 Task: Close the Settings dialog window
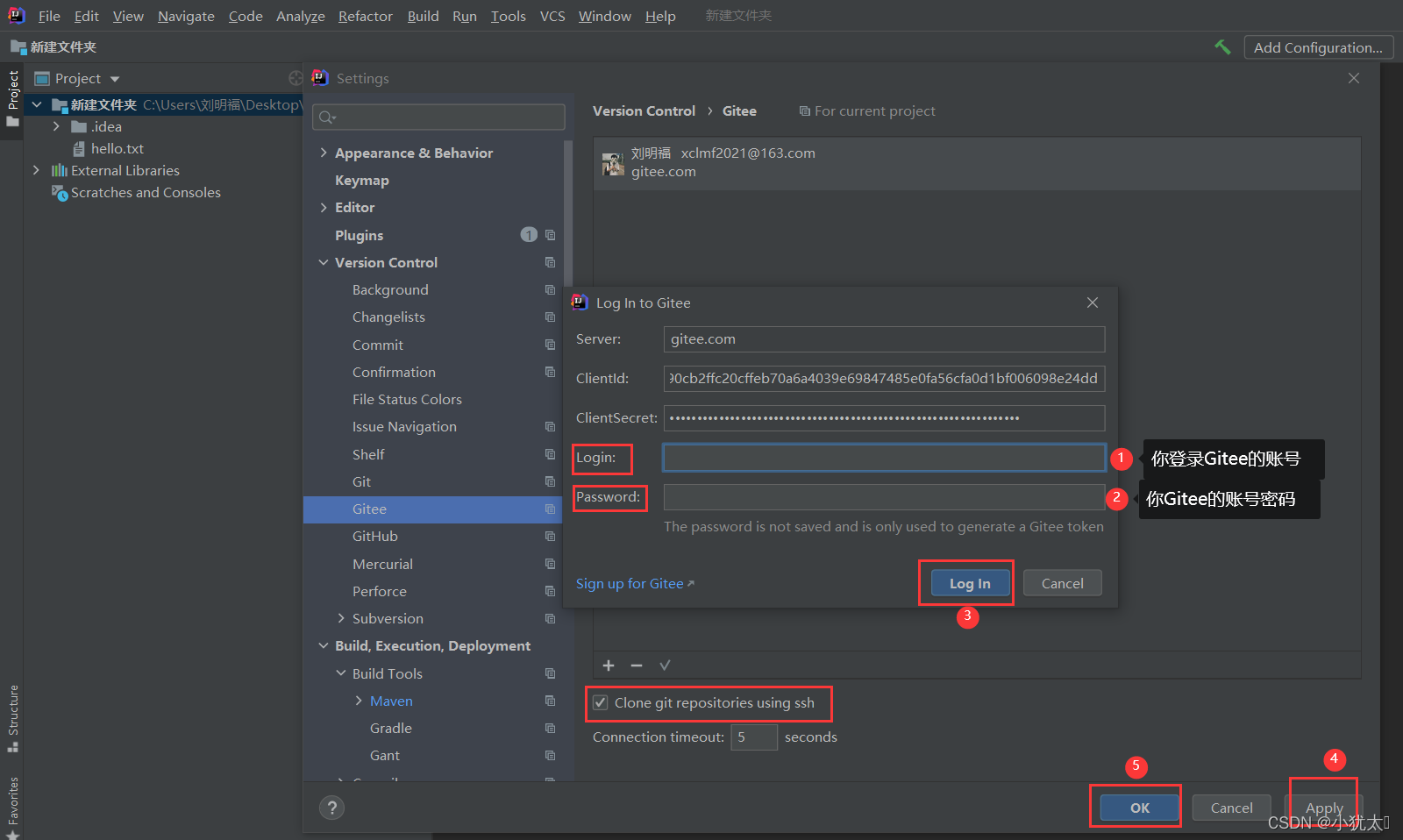coord(1354,78)
